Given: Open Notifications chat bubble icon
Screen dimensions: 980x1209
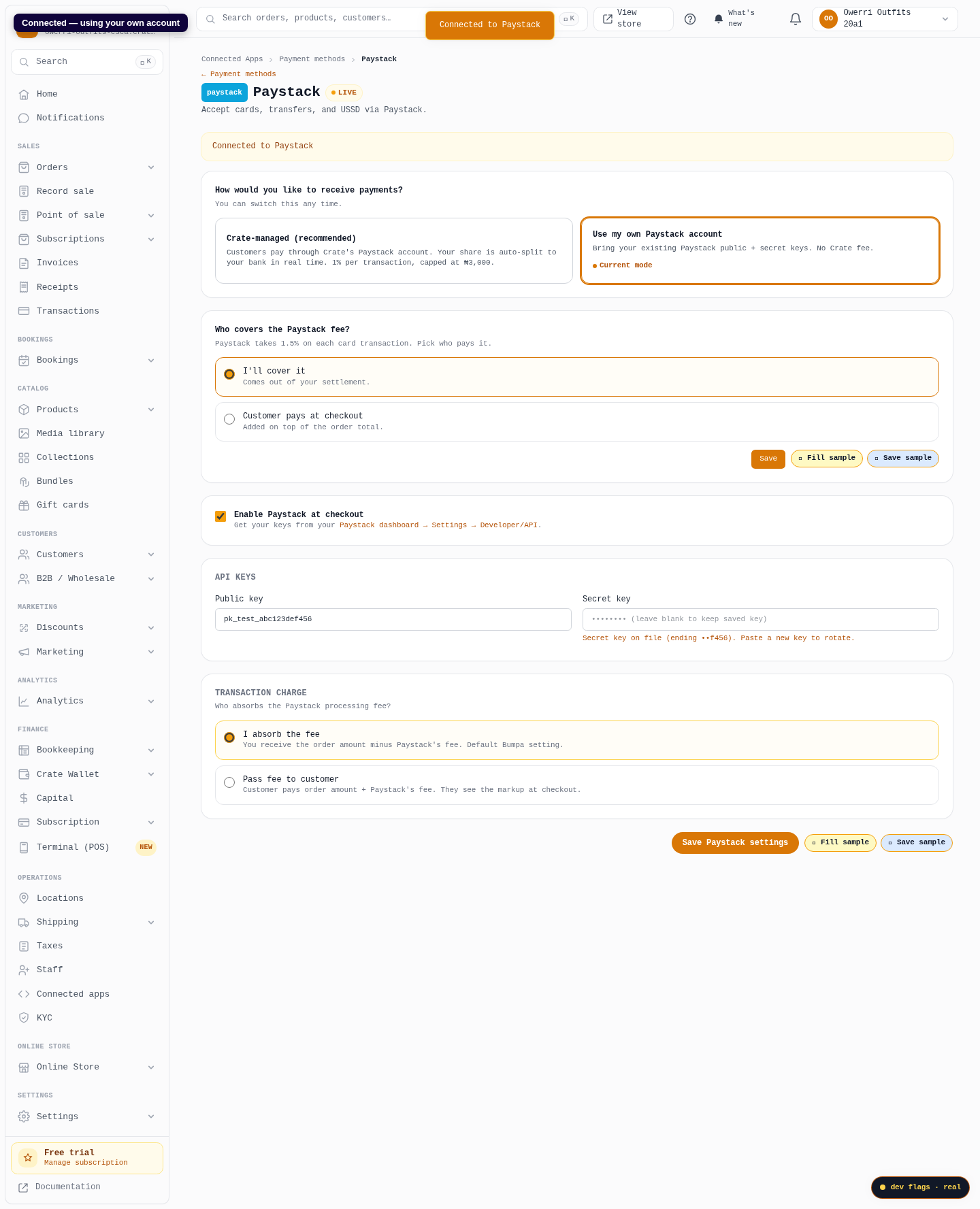Looking at the screenshot, I should coord(24,118).
